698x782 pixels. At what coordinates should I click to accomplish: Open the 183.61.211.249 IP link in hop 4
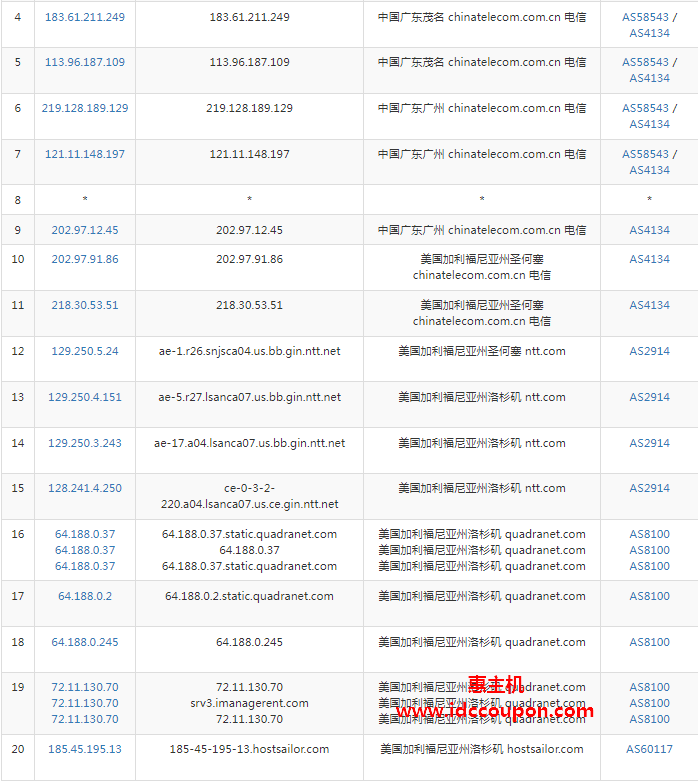[x=85, y=17]
